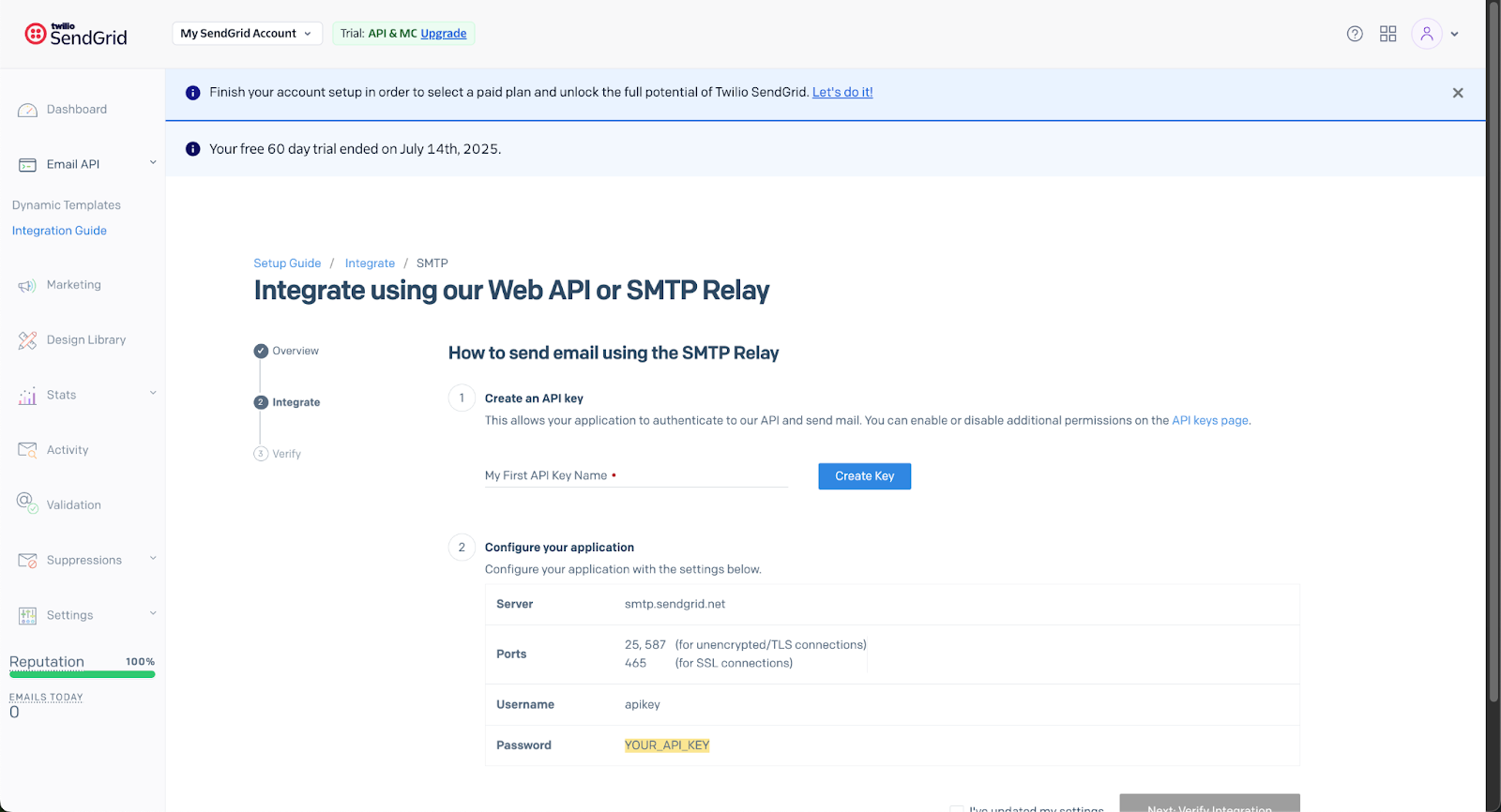Click the Settings sliders icon
The height and width of the screenshot is (812, 1501).
click(27, 616)
